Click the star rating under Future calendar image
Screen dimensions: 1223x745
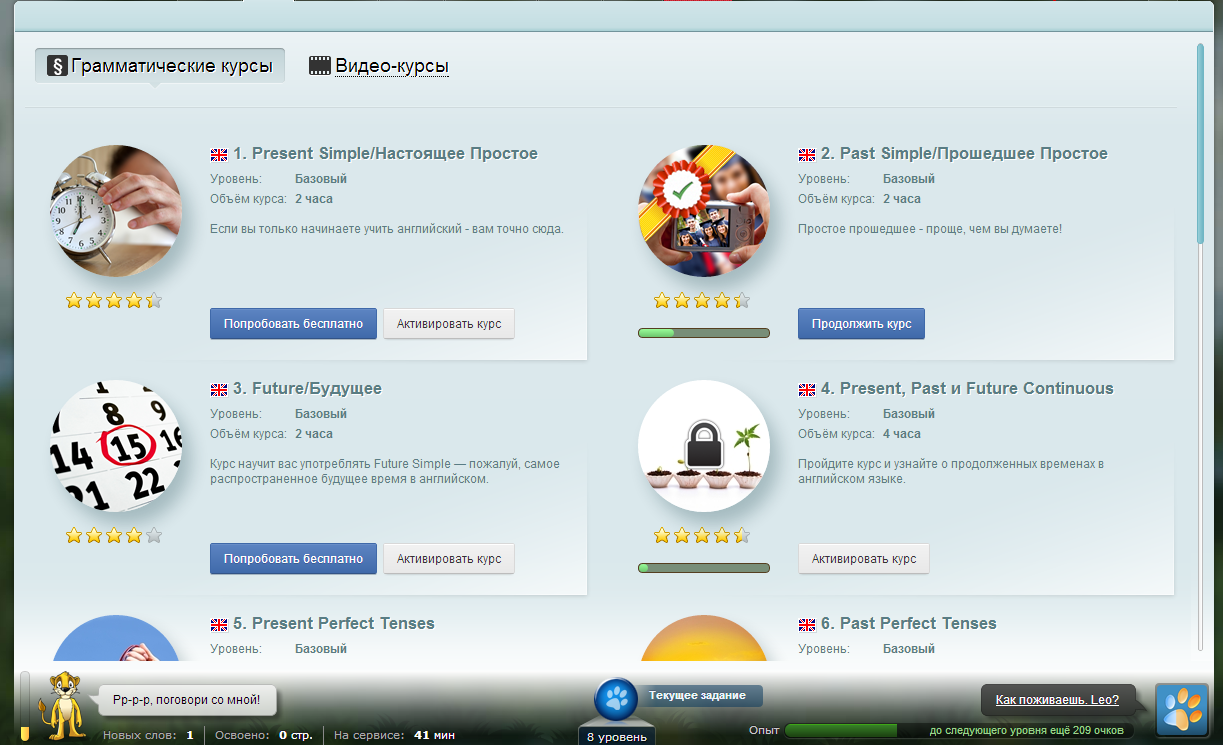coord(114,535)
